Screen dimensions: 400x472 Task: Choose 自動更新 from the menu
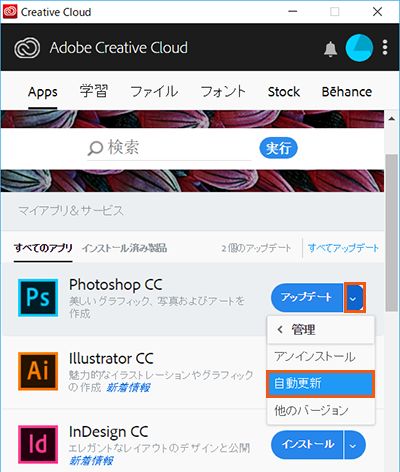point(321,384)
